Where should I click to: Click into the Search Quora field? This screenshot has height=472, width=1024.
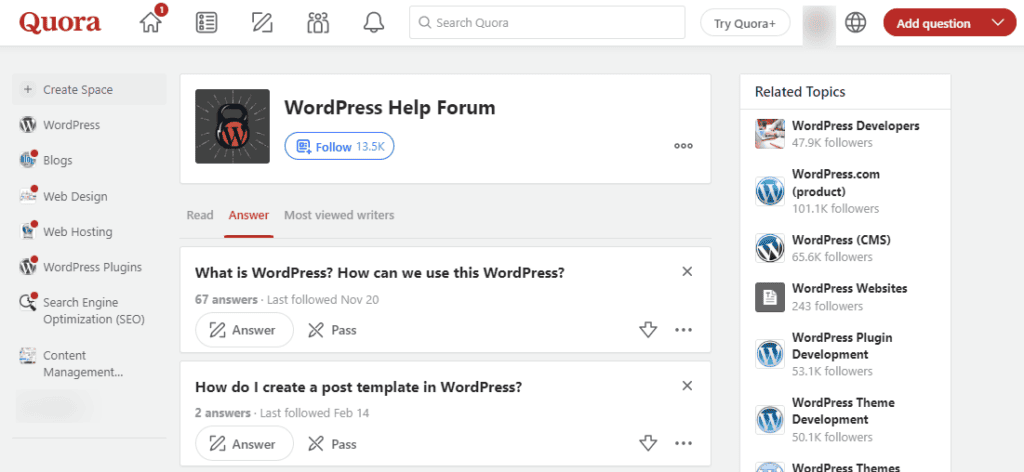point(547,23)
